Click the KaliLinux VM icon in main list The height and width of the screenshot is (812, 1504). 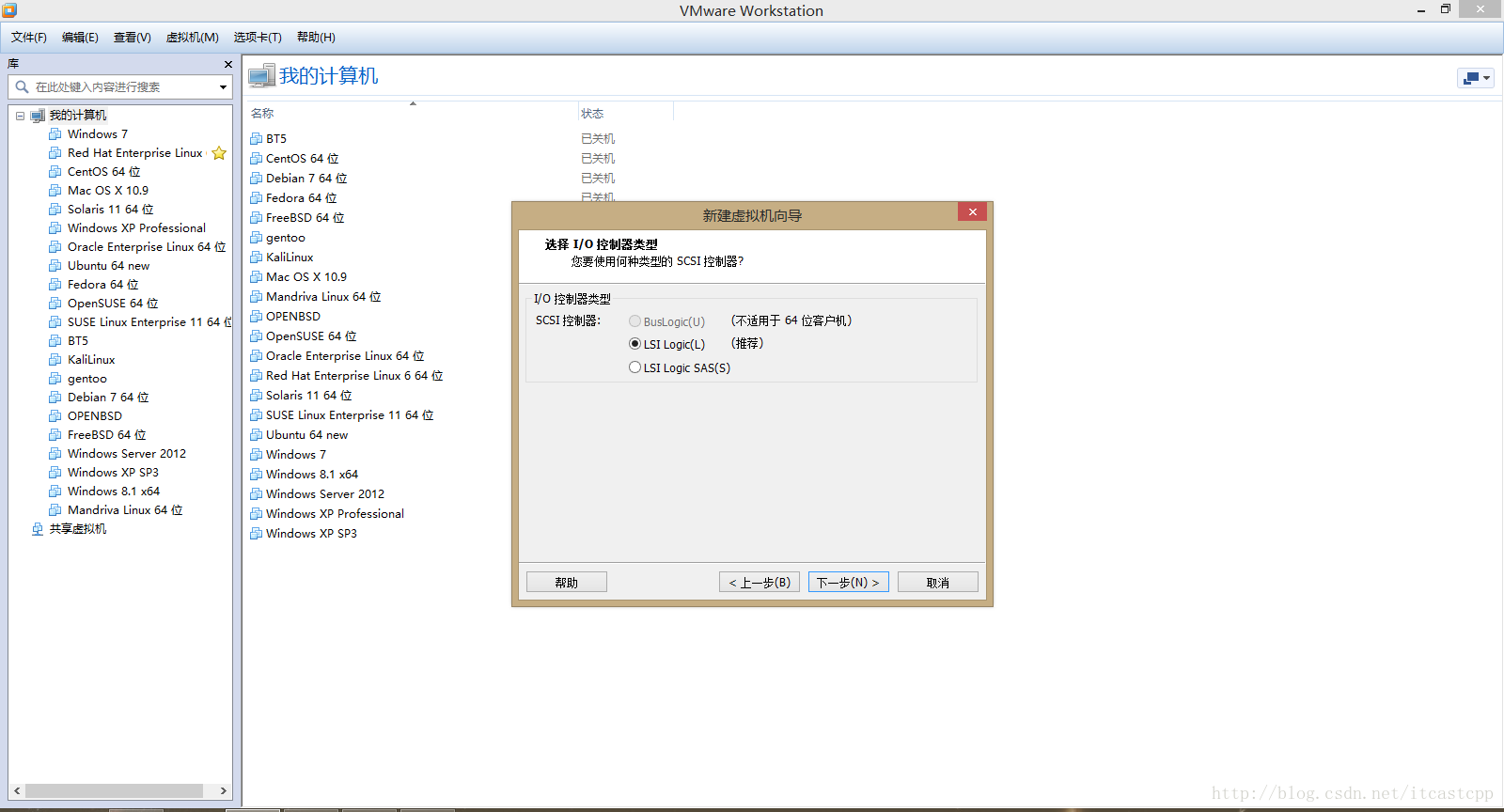click(257, 258)
